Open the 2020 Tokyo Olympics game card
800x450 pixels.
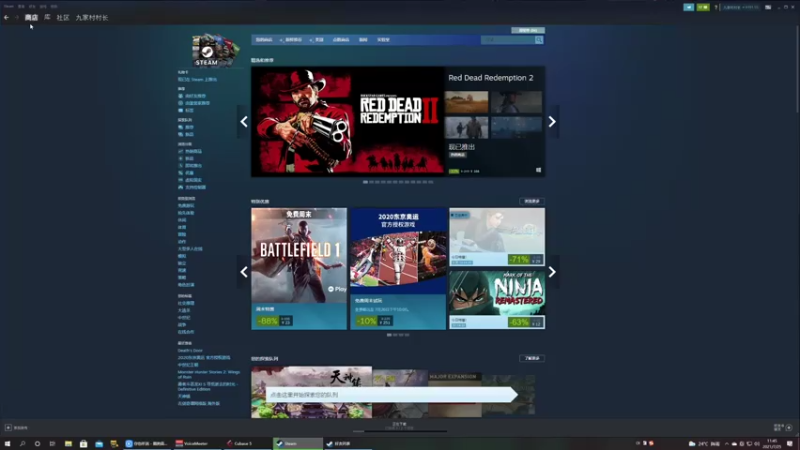(398, 268)
